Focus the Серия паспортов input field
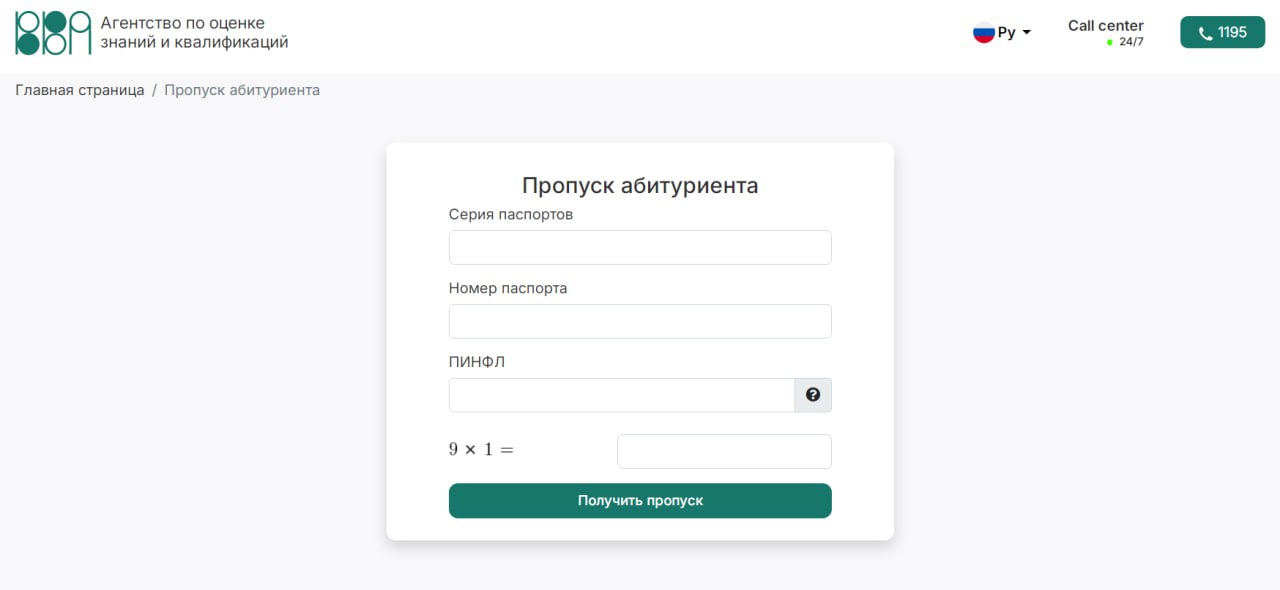 pos(640,247)
